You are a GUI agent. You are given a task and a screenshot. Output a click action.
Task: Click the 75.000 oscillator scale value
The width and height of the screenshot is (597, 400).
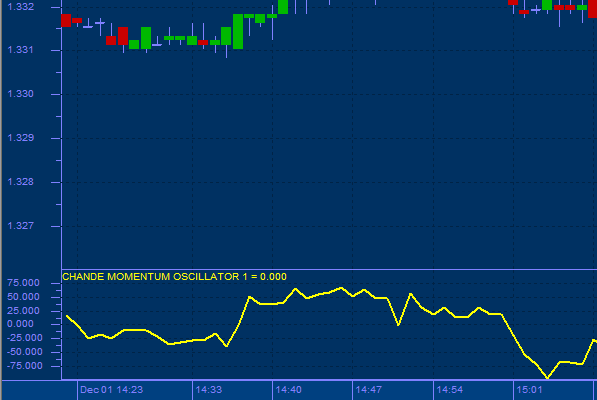(x=23, y=283)
